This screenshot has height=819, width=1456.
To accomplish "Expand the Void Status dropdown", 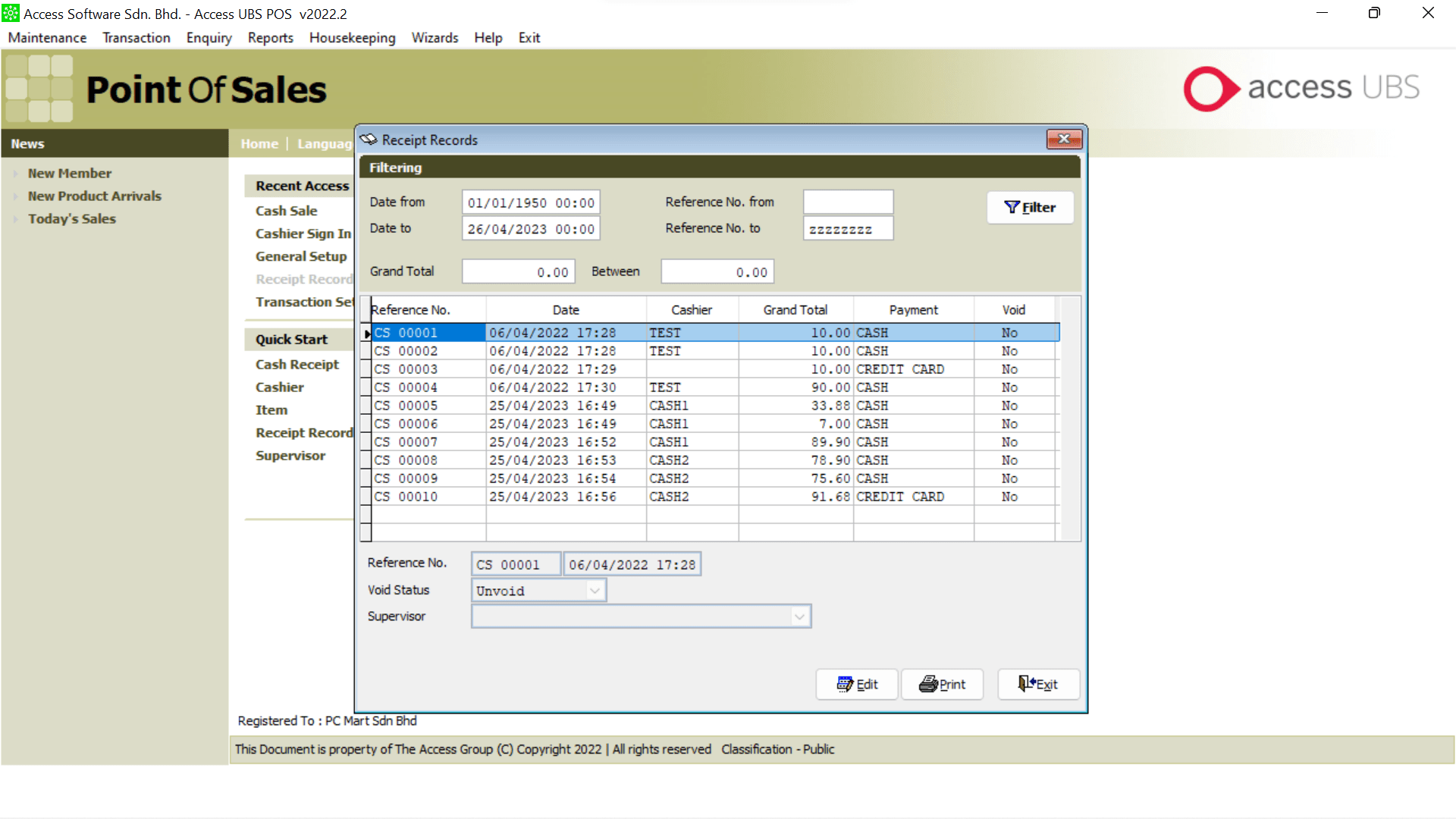I will pos(595,591).
